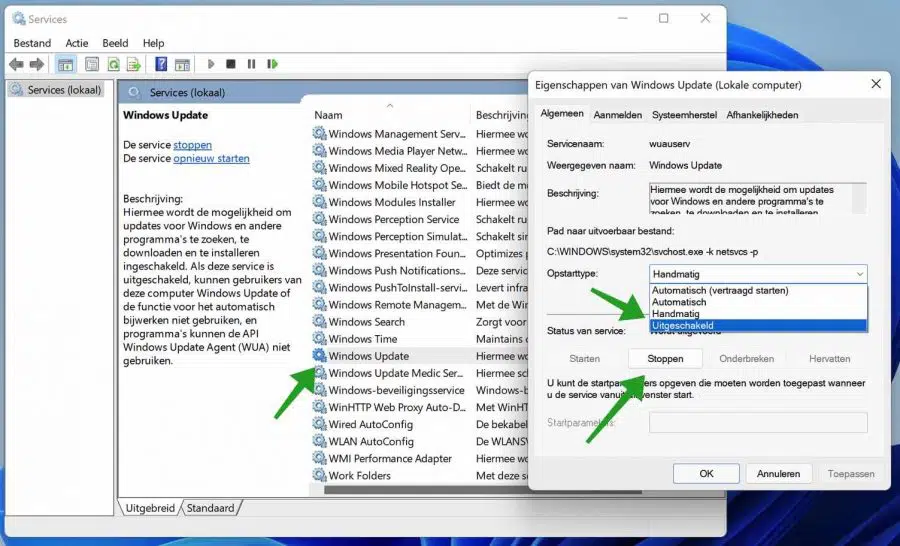Click the Restart service toolbar icon
This screenshot has height=546, width=900.
272,64
